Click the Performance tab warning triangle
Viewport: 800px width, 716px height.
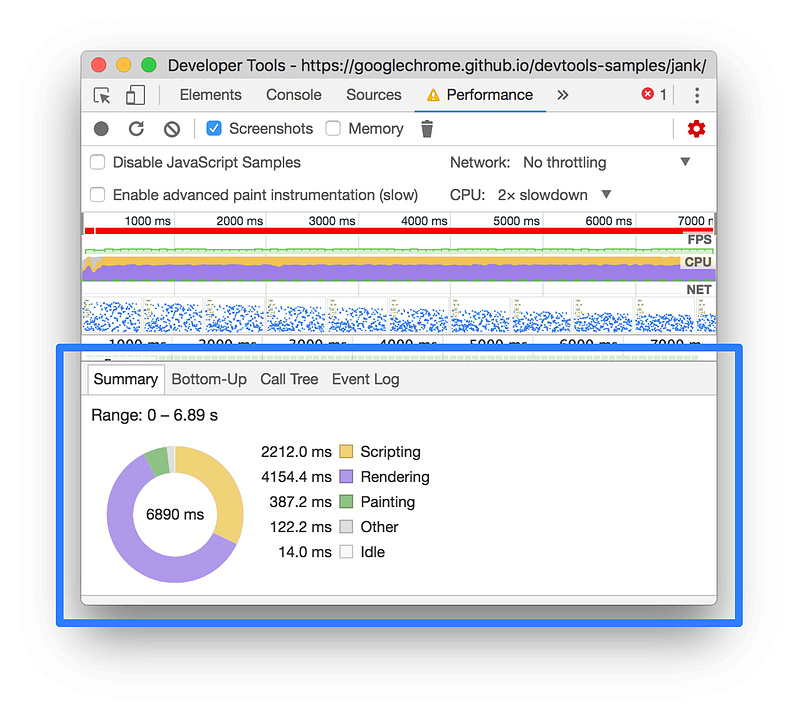coord(433,95)
